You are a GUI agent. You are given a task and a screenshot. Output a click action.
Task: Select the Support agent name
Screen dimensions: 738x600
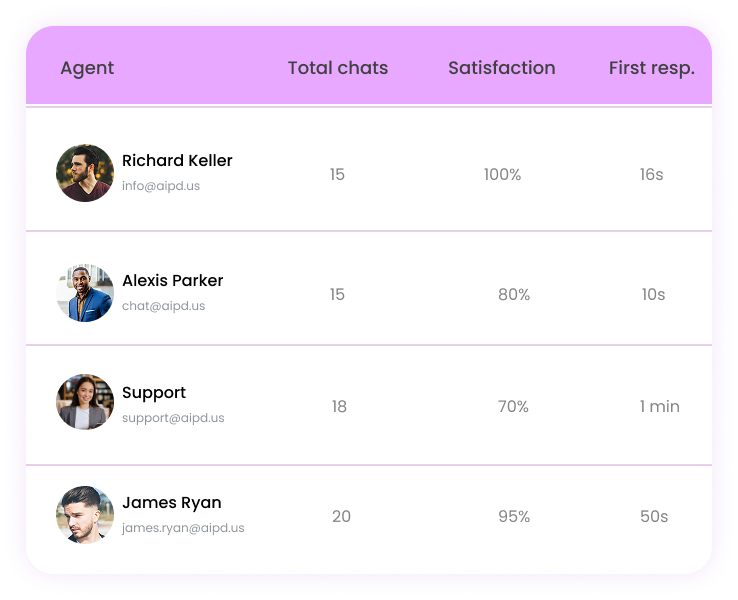154,392
